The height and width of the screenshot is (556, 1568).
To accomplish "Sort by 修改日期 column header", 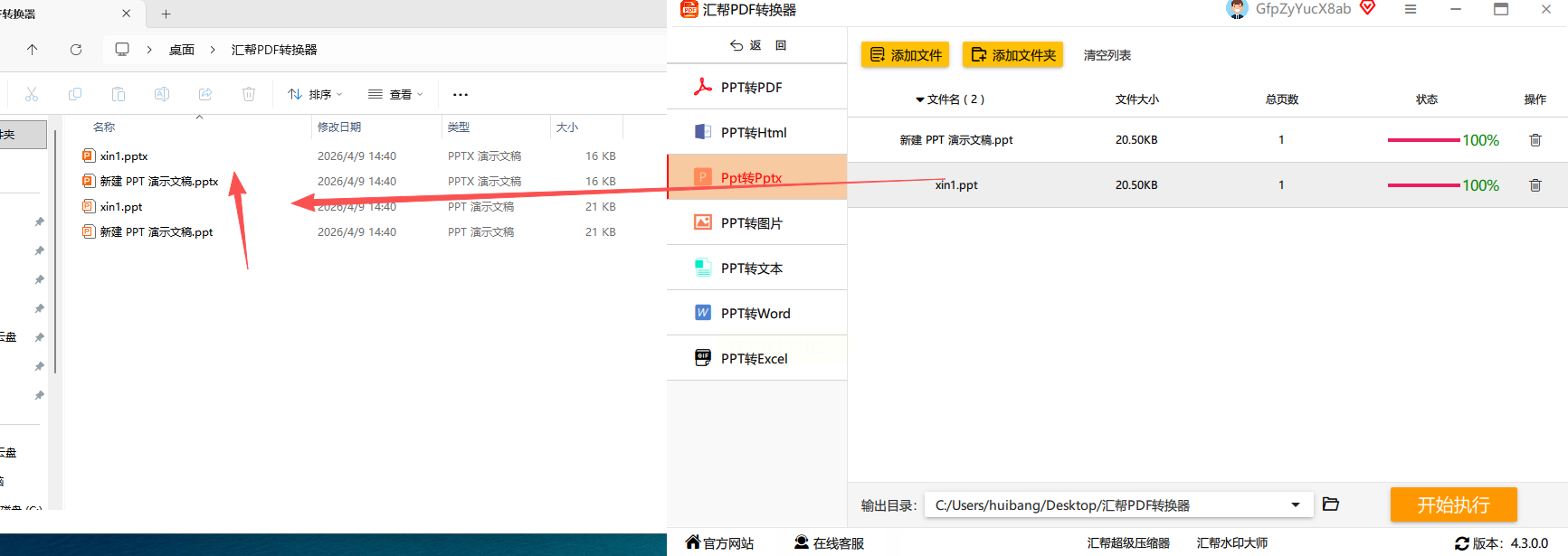I will click(x=339, y=127).
